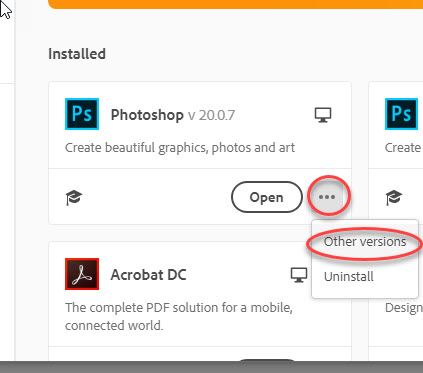The image size is (423, 373).
Task: Click the partially visible Ps icon on the right card
Action: (x=401, y=114)
